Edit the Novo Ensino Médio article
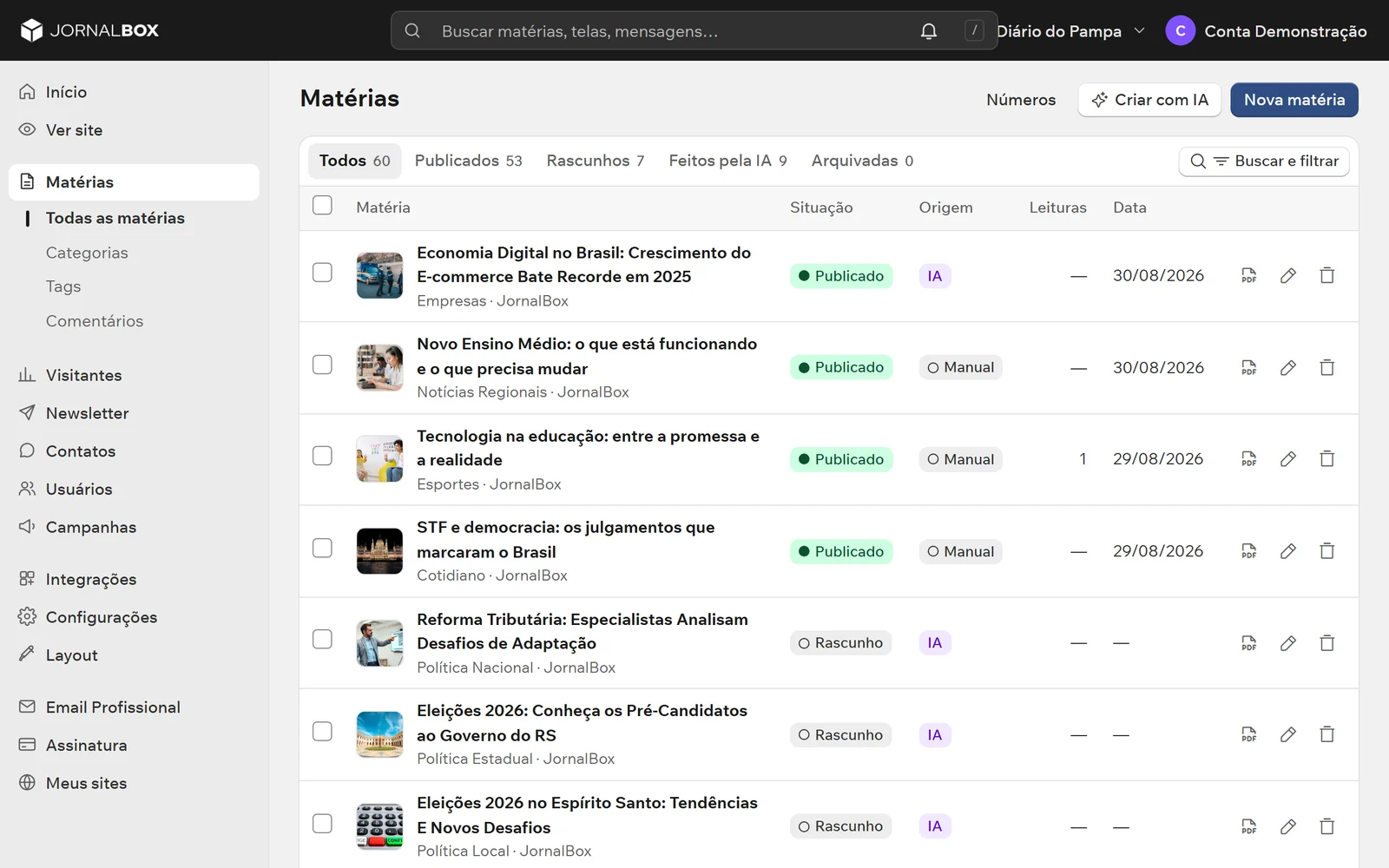Image resolution: width=1389 pixels, height=868 pixels. pyautogui.click(x=1288, y=367)
